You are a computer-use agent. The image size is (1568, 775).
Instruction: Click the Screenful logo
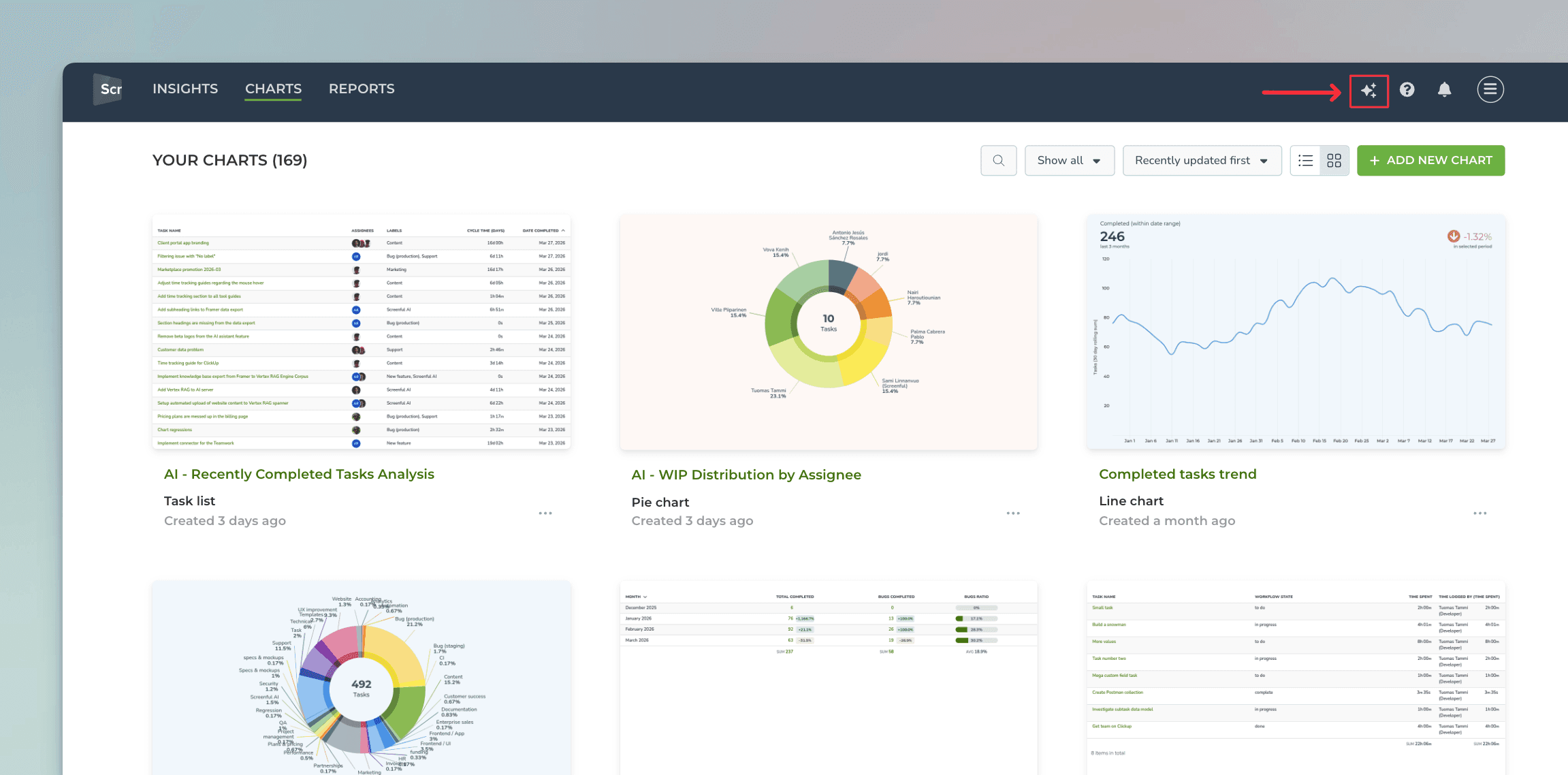tap(109, 89)
